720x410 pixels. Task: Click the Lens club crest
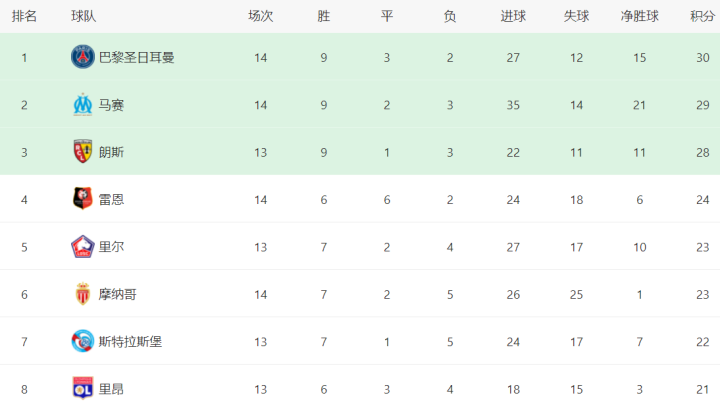coord(82,152)
